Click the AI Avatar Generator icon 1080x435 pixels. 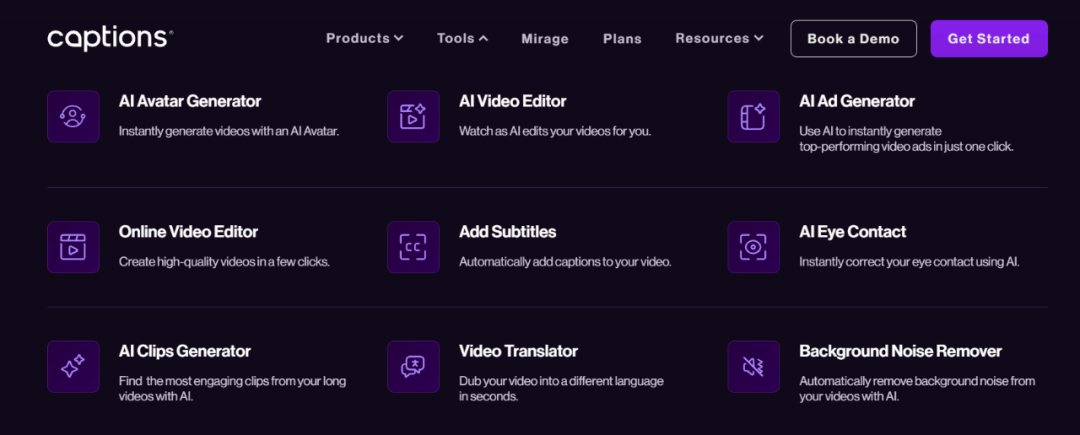(x=73, y=116)
